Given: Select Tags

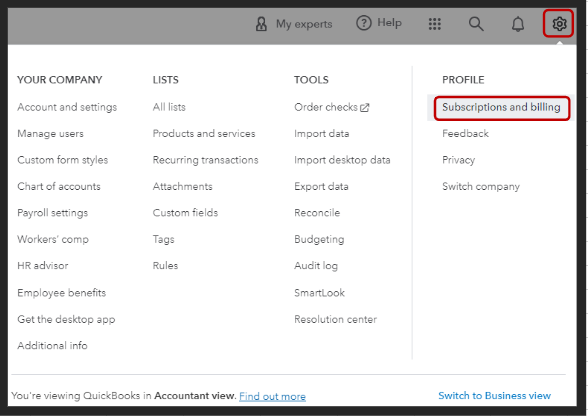Looking at the screenshot, I should [164, 239].
